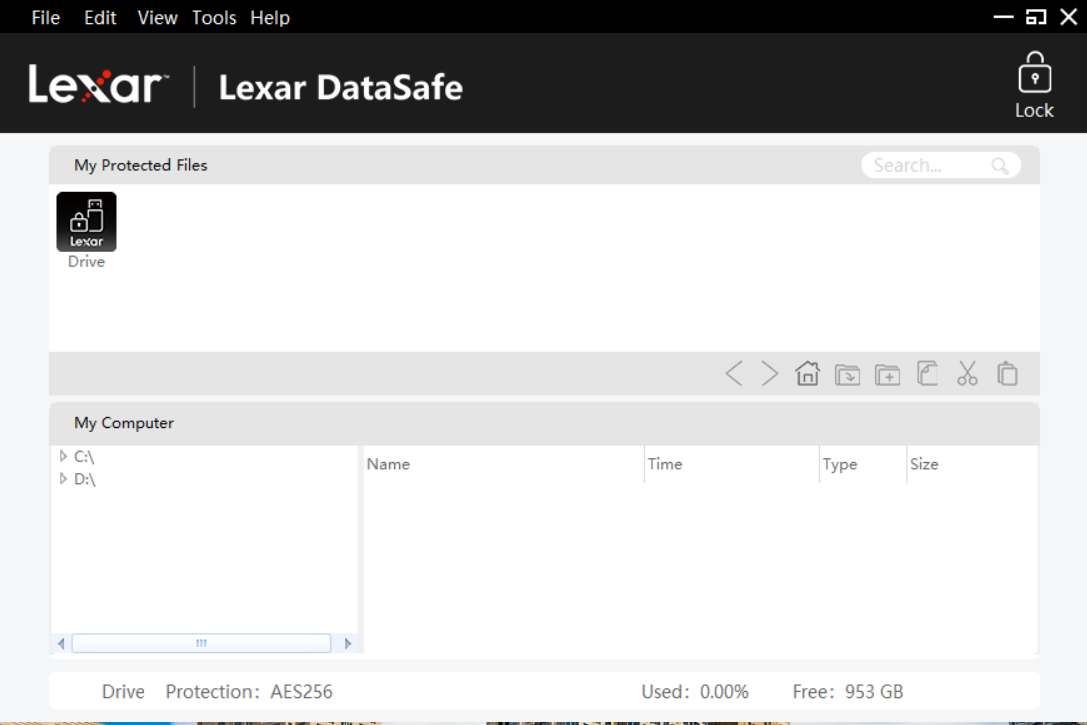Viewport: 1087px width, 725px height.
Task: Click the Copy file icon
Action: click(927, 374)
